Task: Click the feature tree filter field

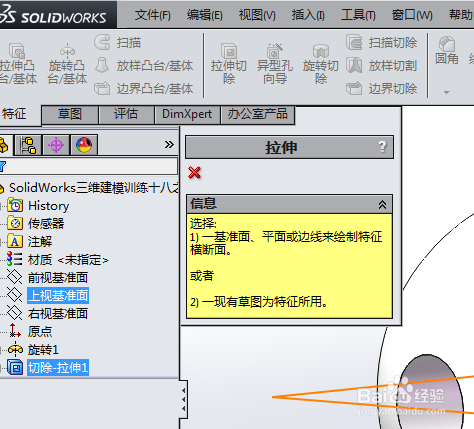Action: [x=88, y=166]
